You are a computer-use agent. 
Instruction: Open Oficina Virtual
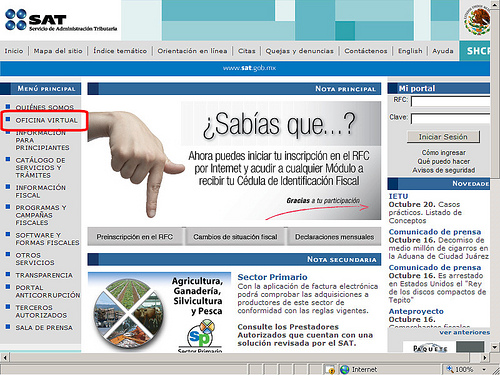click(x=46, y=120)
